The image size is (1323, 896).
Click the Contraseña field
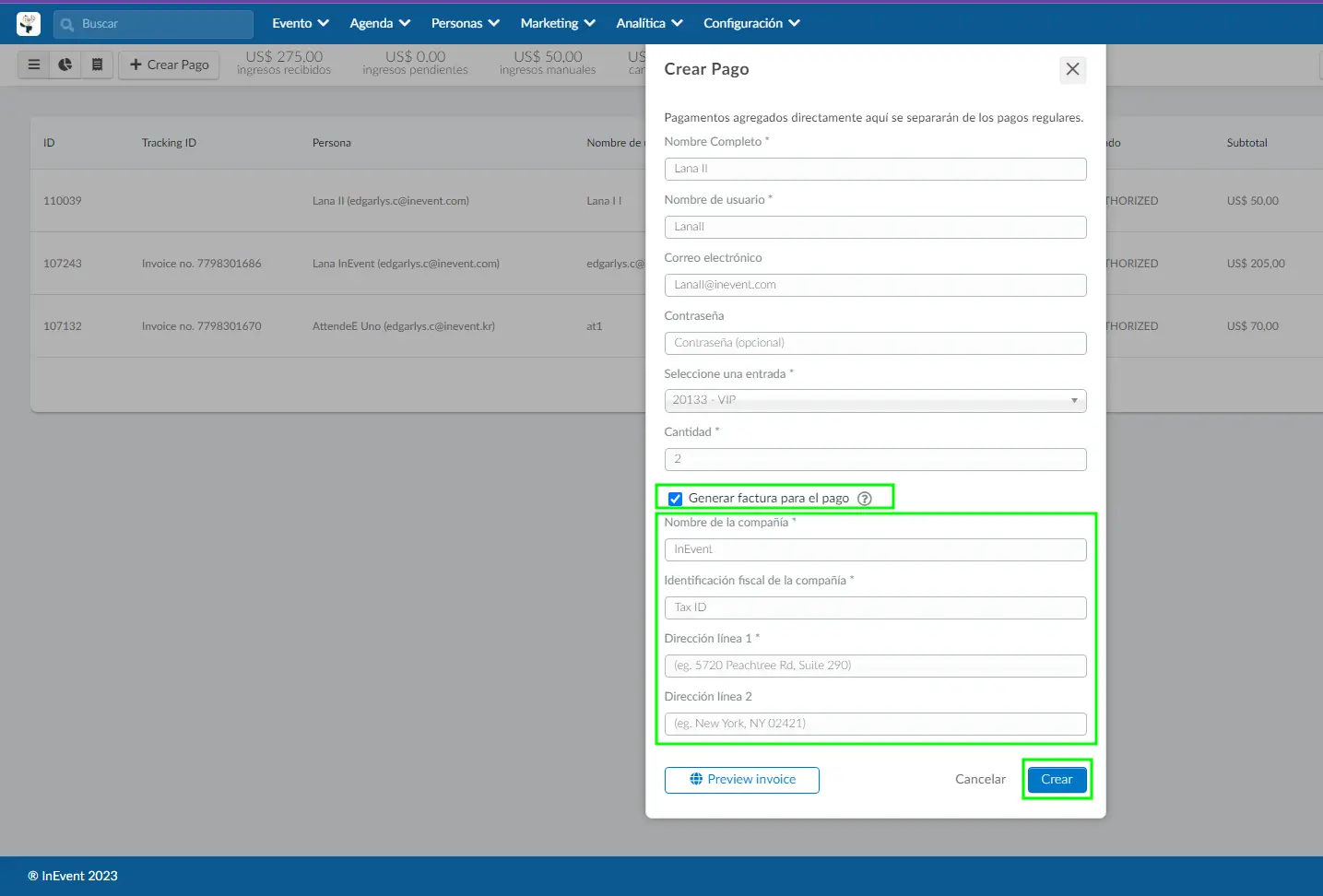point(875,343)
